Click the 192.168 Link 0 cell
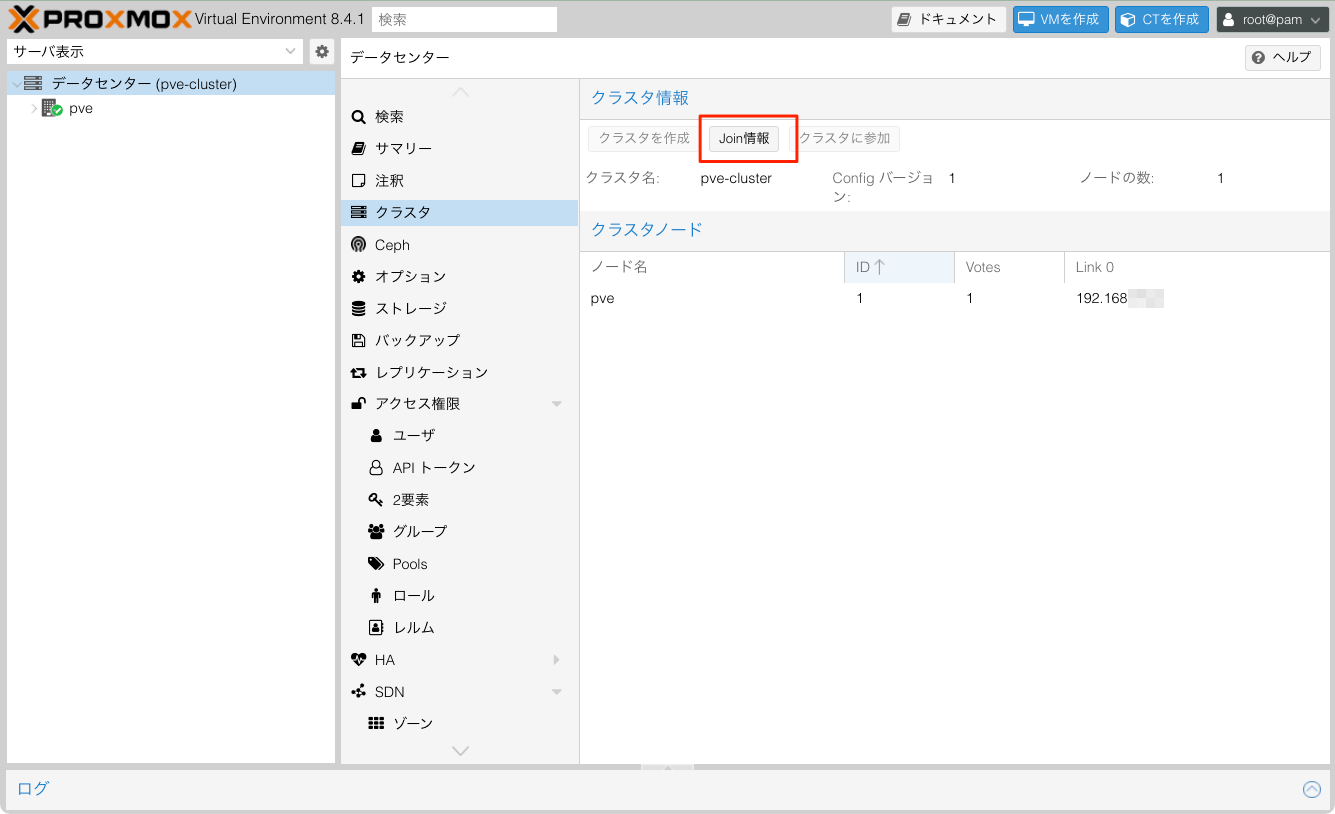Viewport: 1335px width, 814px height. coord(1119,298)
